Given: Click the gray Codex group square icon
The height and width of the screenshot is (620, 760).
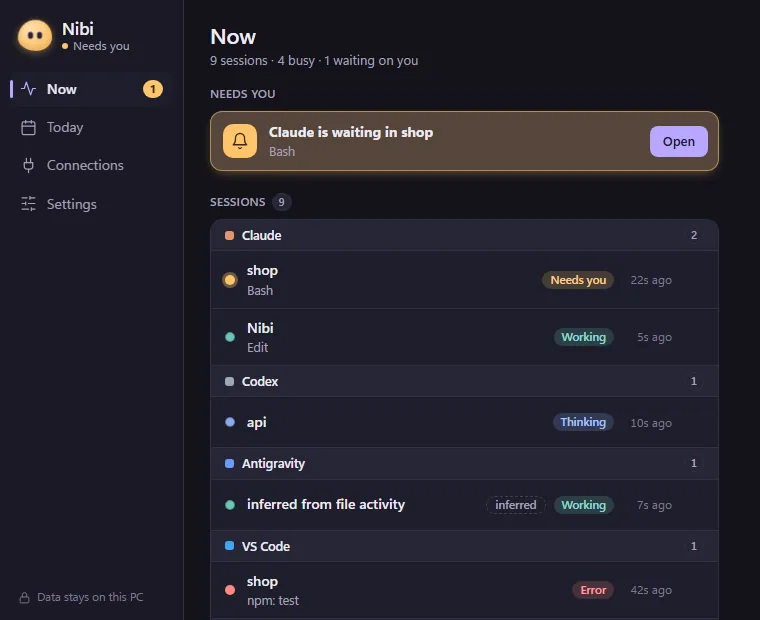Looking at the screenshot, I should pos(230,382).
